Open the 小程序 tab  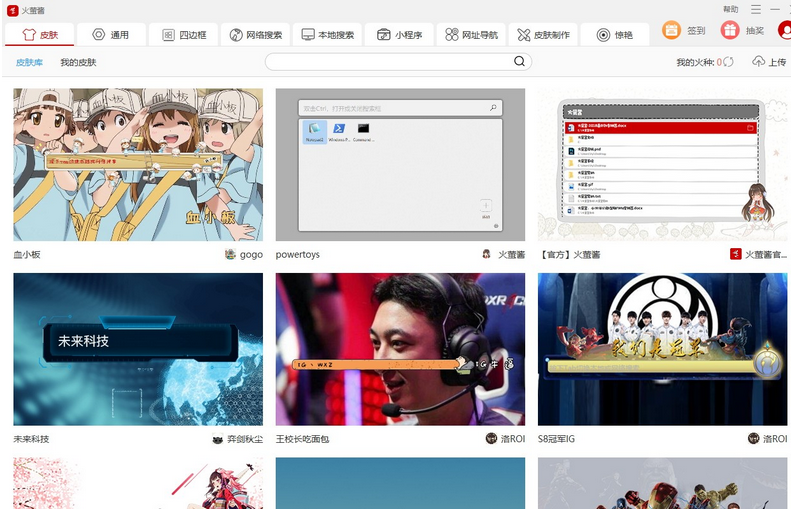(399, 34)
